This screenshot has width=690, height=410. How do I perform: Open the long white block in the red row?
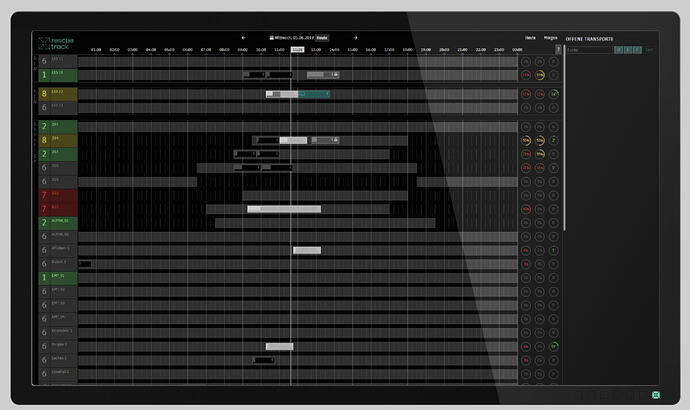tap(284, 209)
